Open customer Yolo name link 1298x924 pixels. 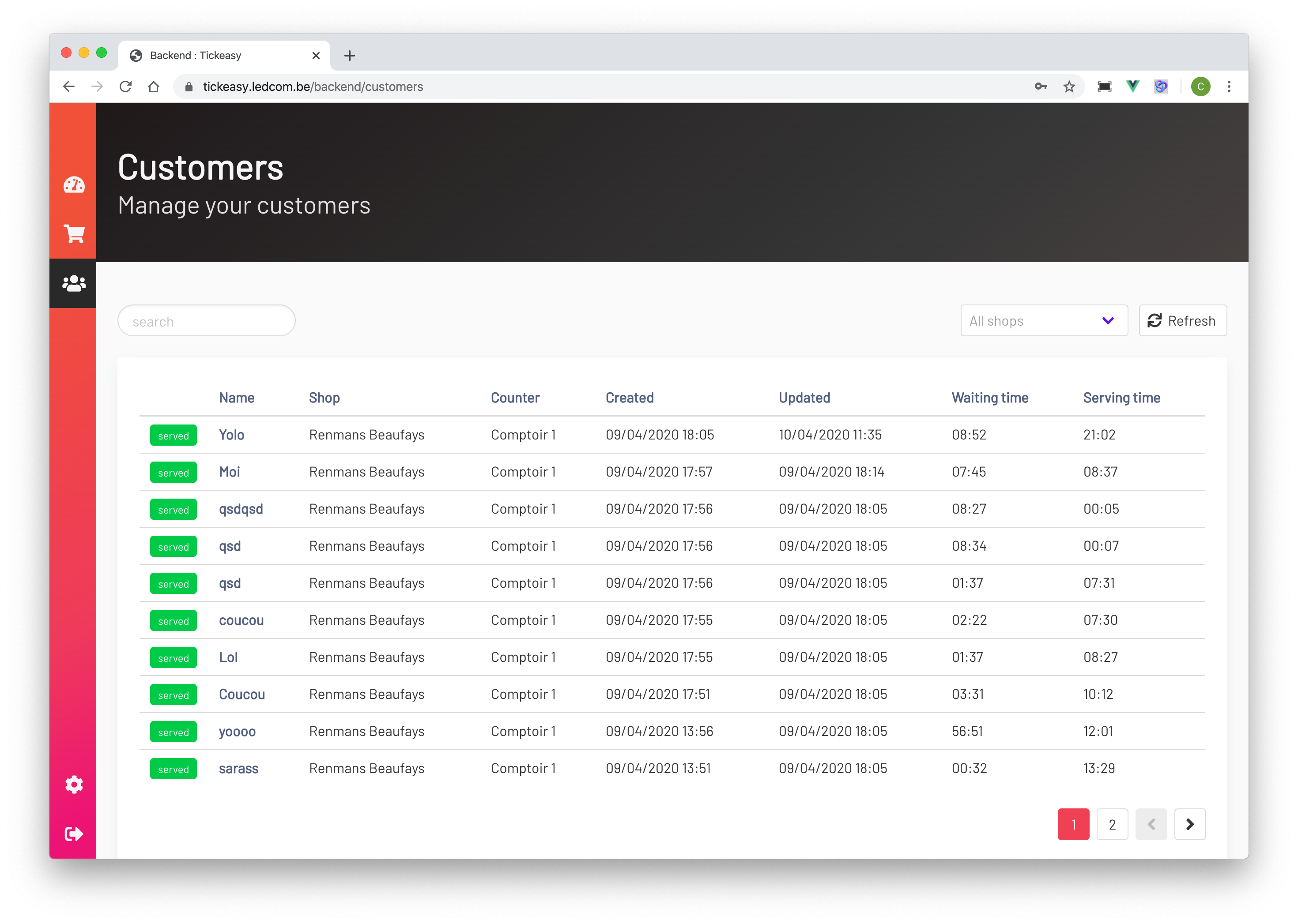232,435
